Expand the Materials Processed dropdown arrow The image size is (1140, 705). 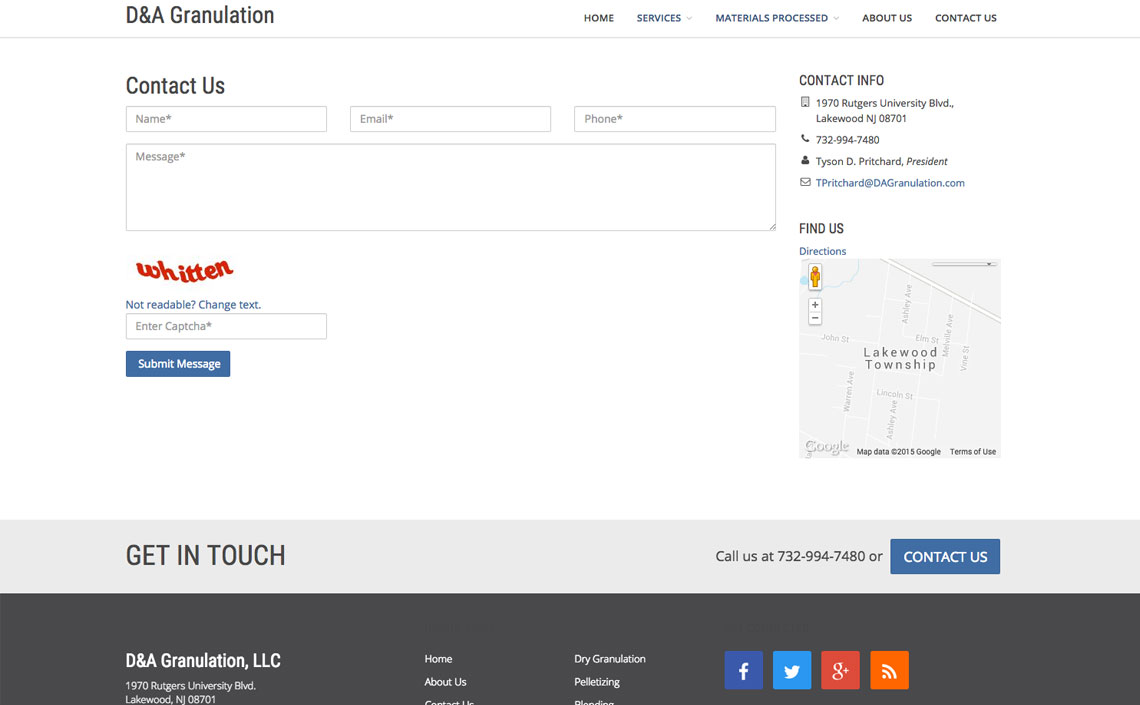836,18
